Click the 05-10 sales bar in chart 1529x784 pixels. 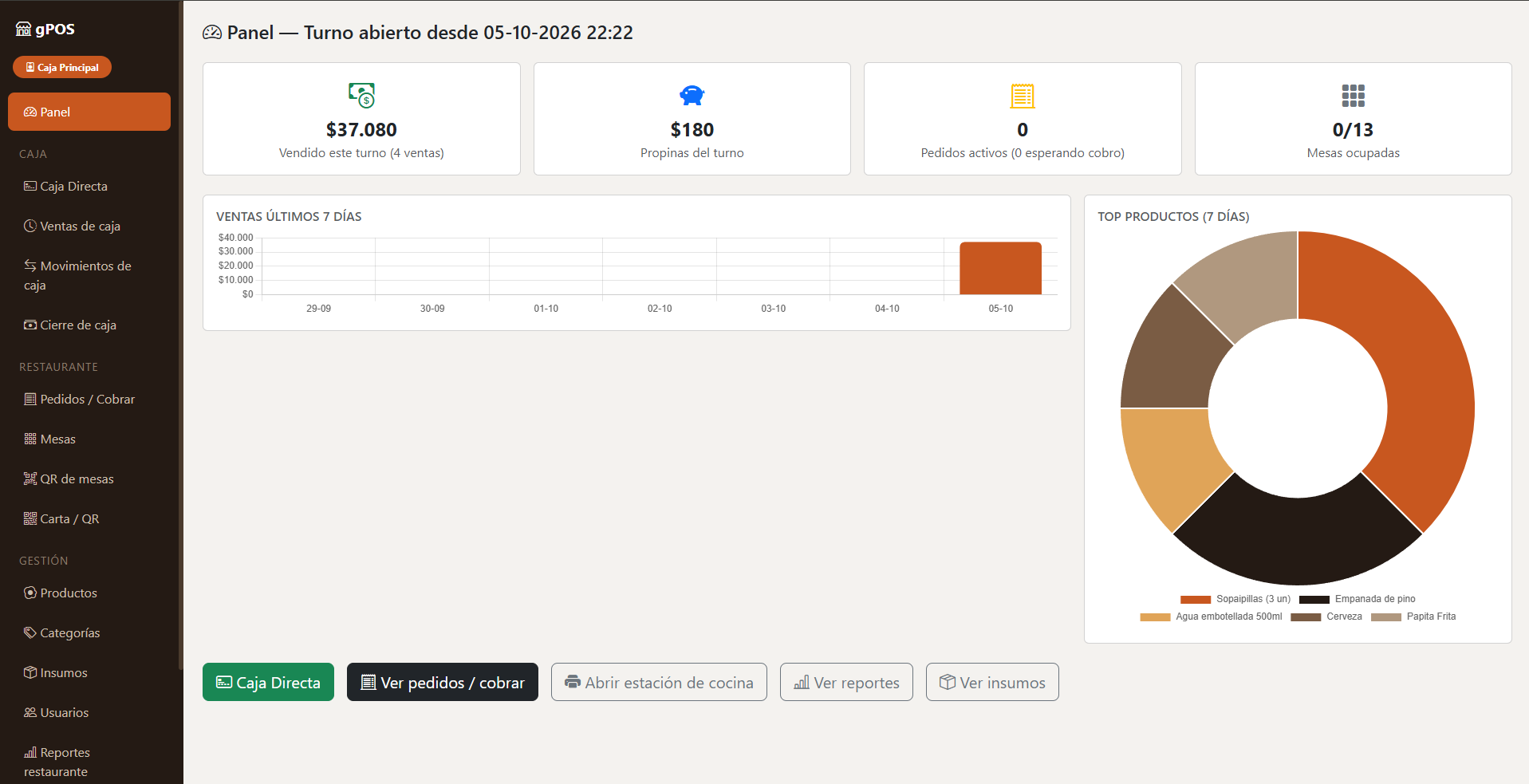1000,268
